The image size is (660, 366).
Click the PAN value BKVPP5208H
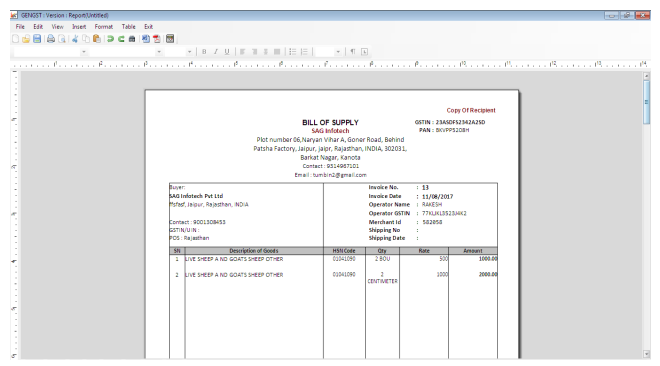point(452,130)
